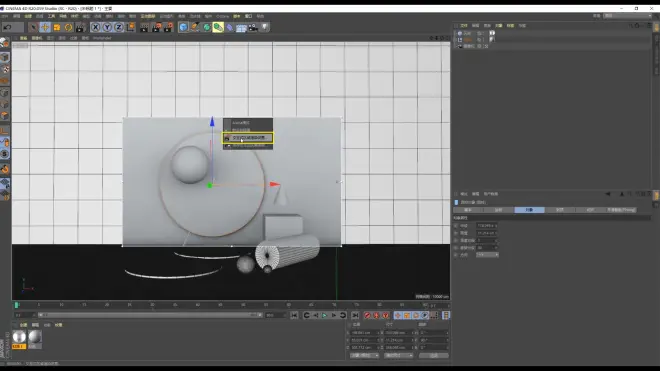This screenshot has height=371, width=660.
Task: Click the Z rotation input field
Action: 434,347
